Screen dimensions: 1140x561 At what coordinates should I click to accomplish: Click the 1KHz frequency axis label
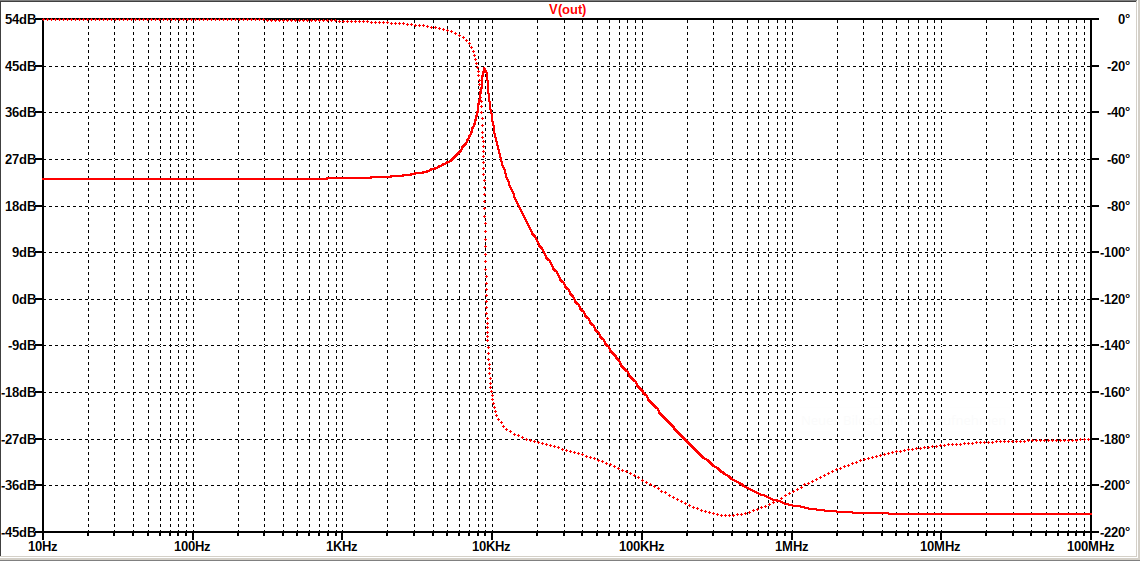[x=341, y=546]
